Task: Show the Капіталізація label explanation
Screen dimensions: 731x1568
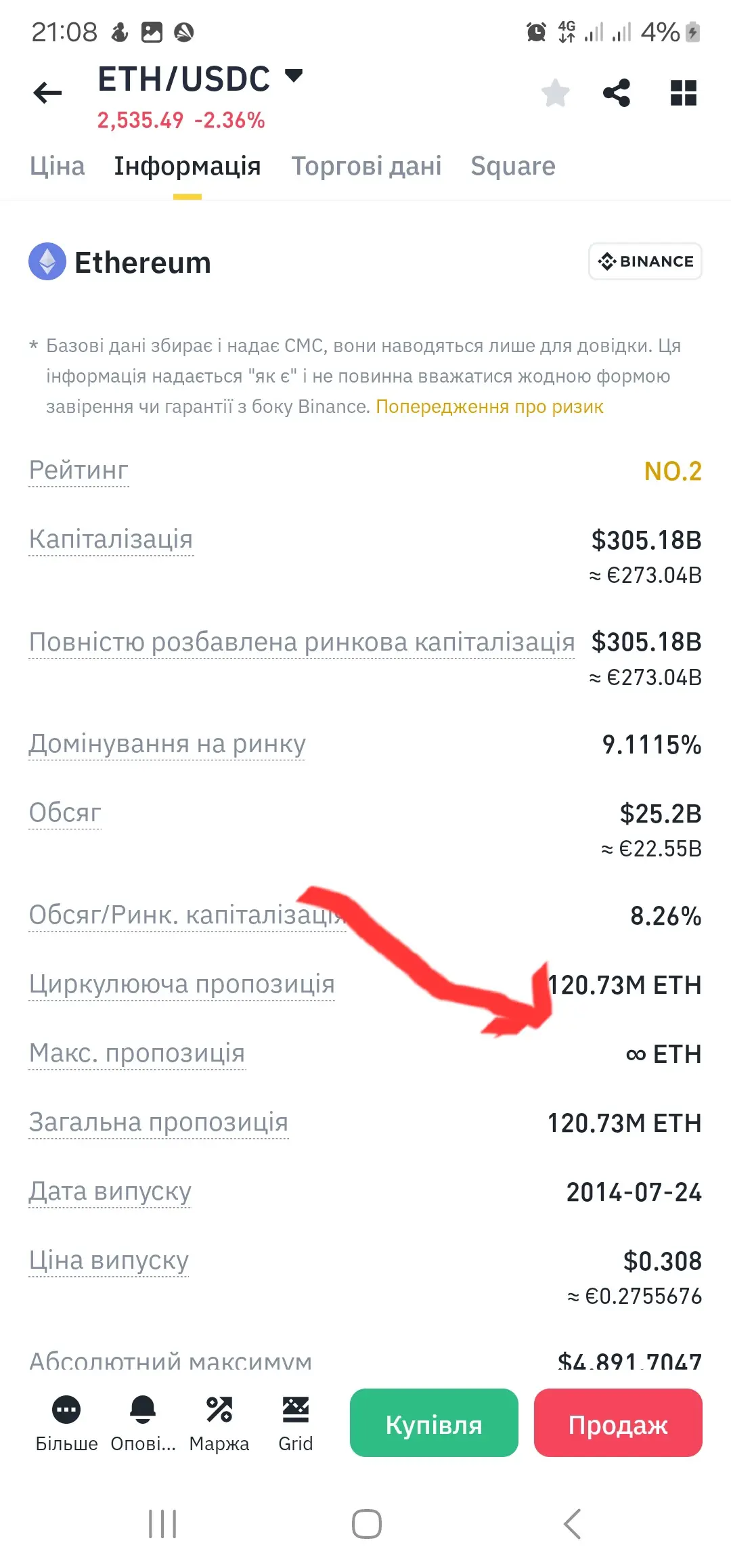Action: tap(111, 540)
